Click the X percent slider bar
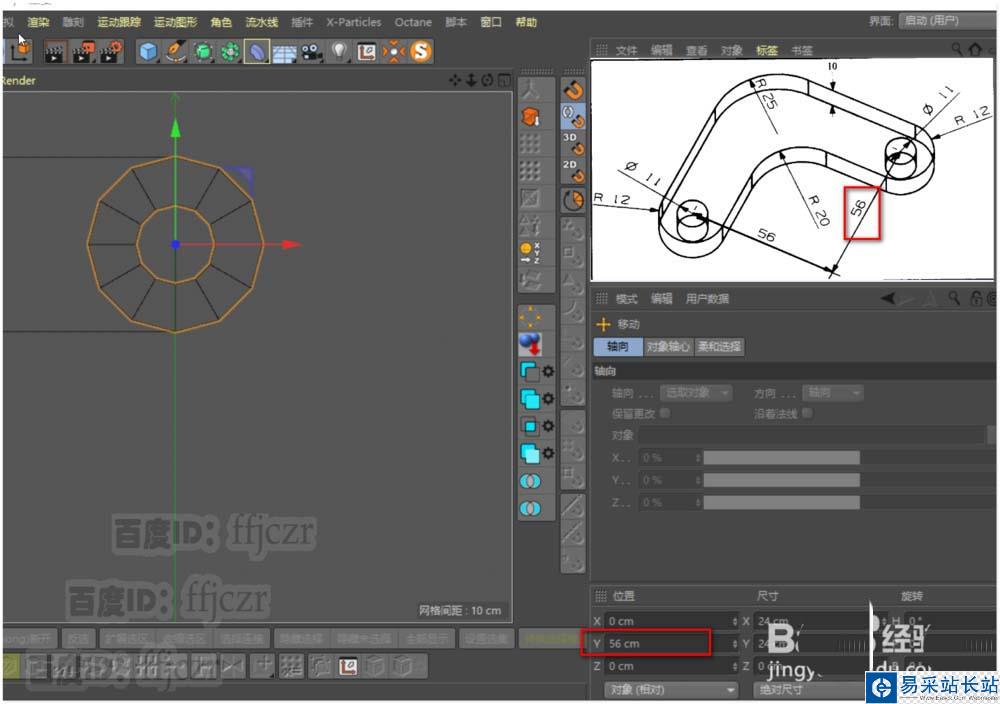Viewport: 1000px width, 704px height. pos(781,458)
